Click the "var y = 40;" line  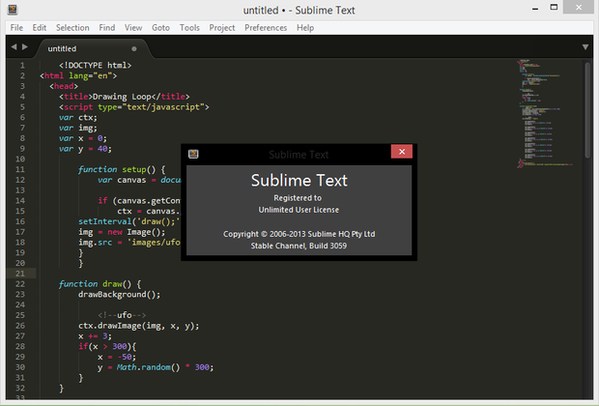(x=85, y=149)
